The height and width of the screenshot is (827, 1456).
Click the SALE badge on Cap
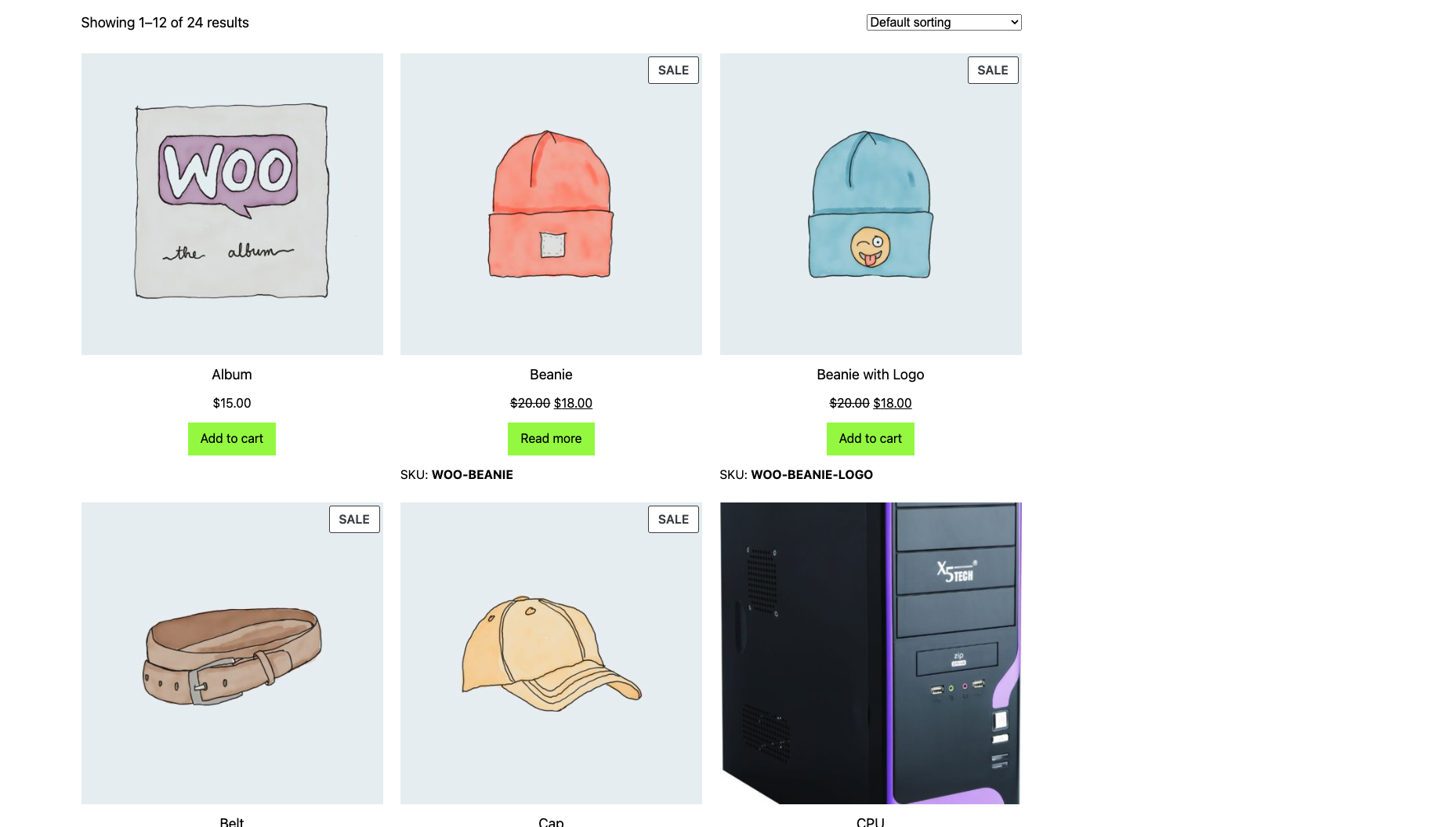pos(673,519)
